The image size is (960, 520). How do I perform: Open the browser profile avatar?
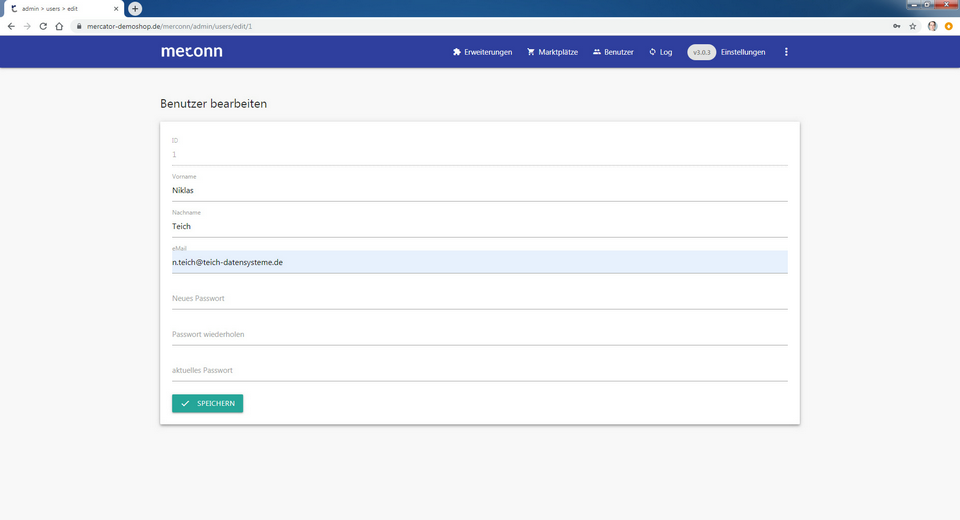coord(932,26)
